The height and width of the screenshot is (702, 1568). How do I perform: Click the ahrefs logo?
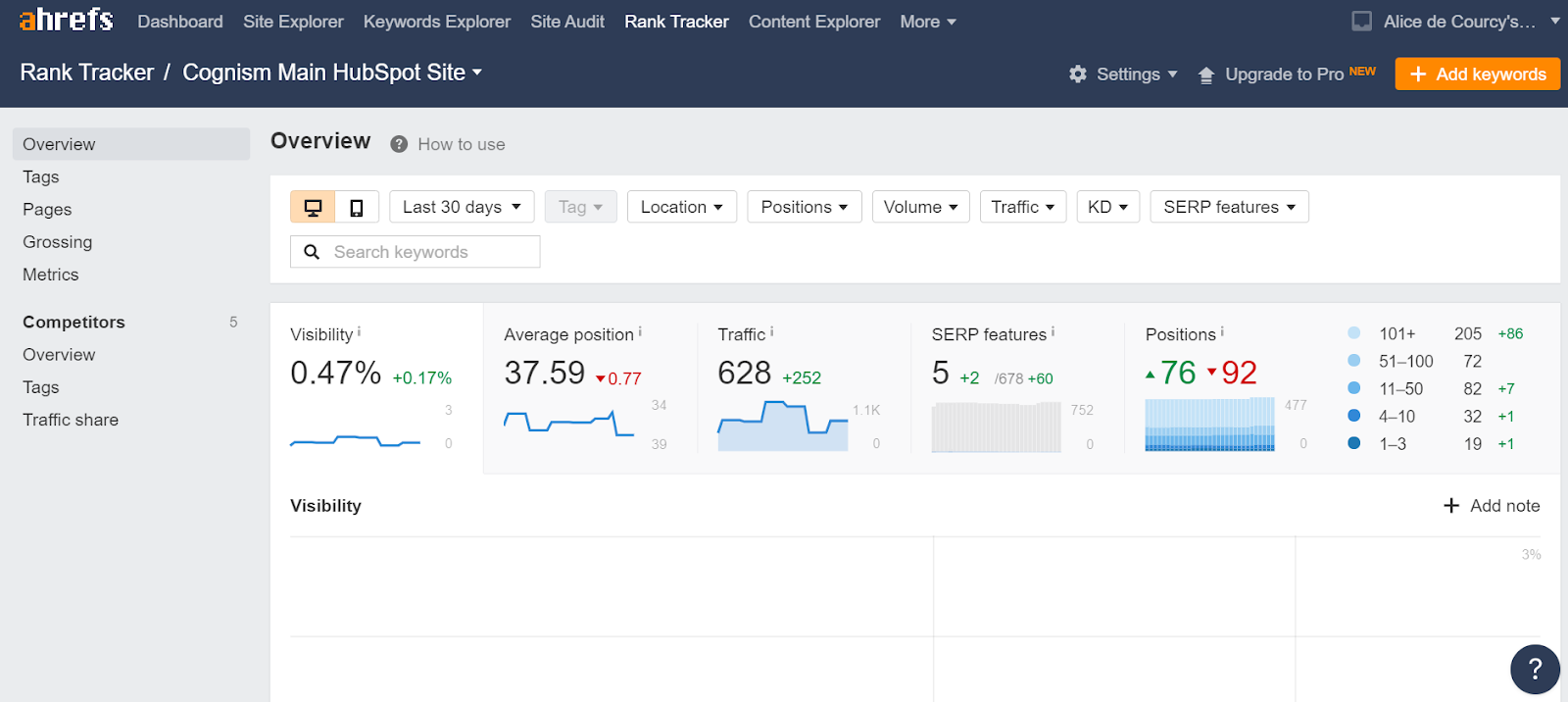[x=66, y=21]
